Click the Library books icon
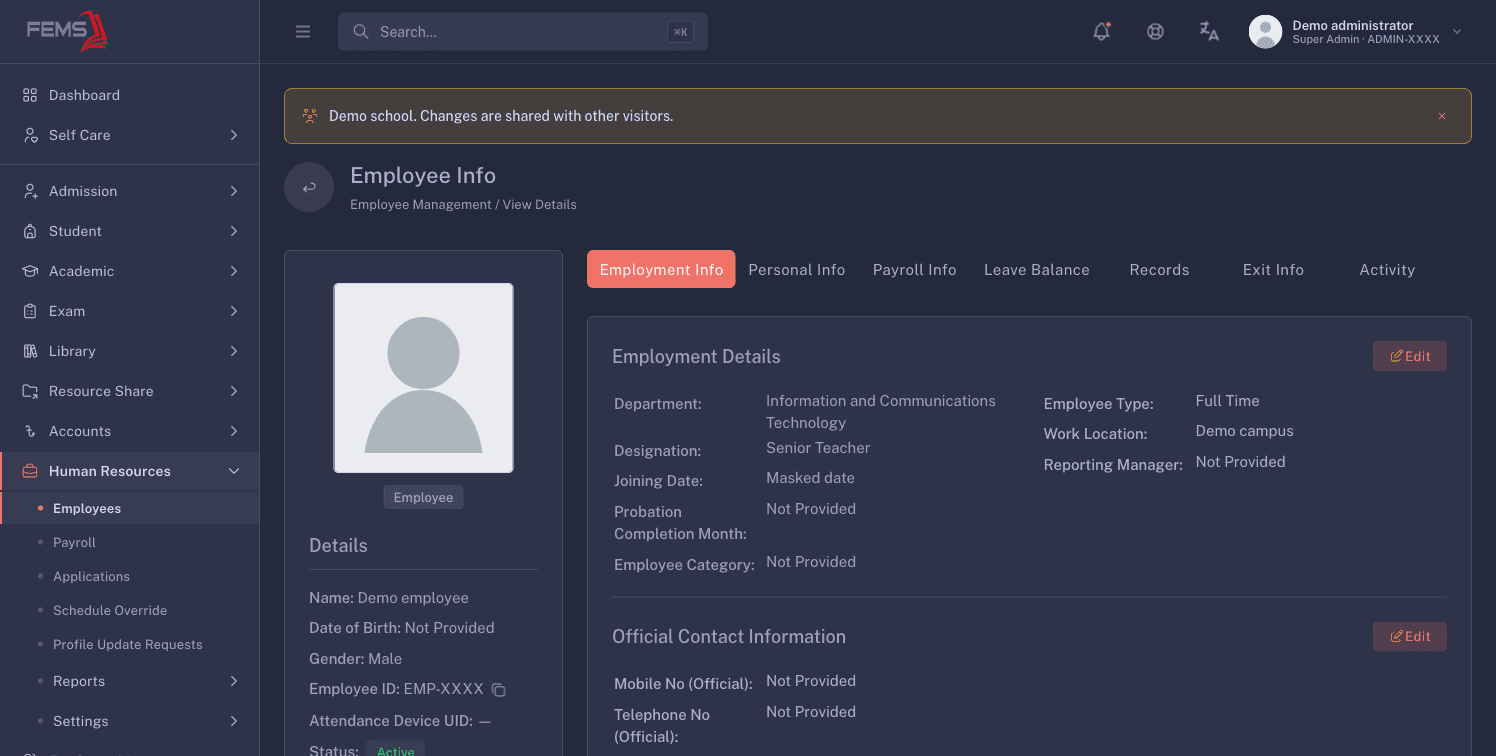Screen dimensions: 1496x756 click(x=30, y=351)
